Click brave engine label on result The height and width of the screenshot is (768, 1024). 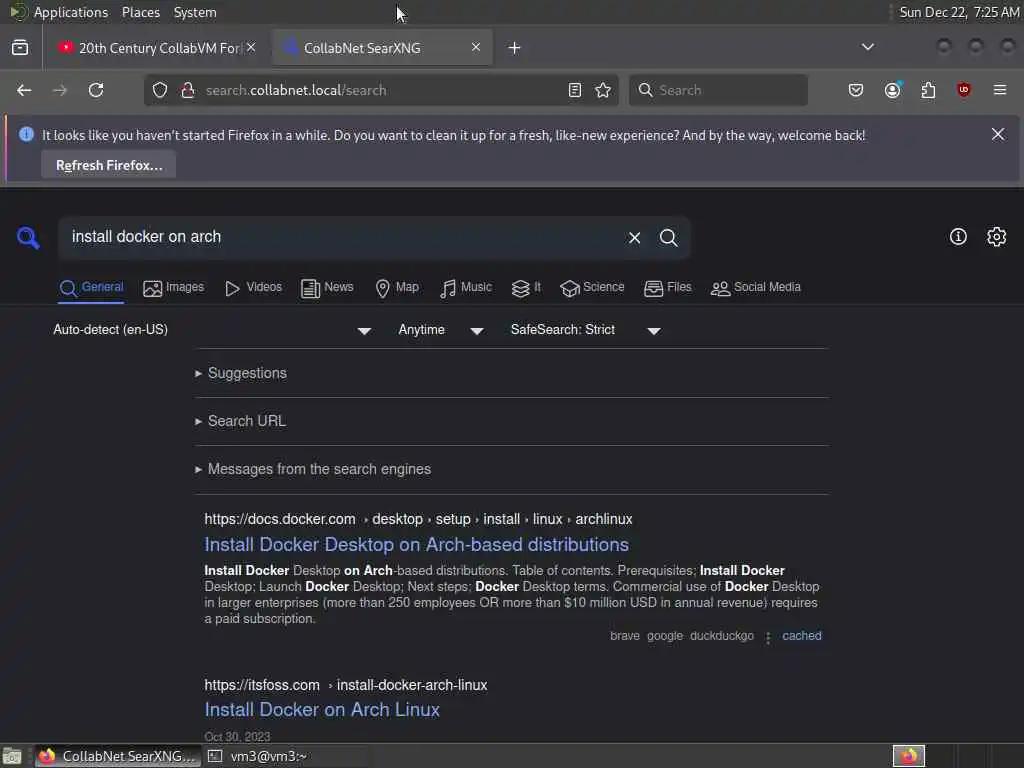click(624, 636)
